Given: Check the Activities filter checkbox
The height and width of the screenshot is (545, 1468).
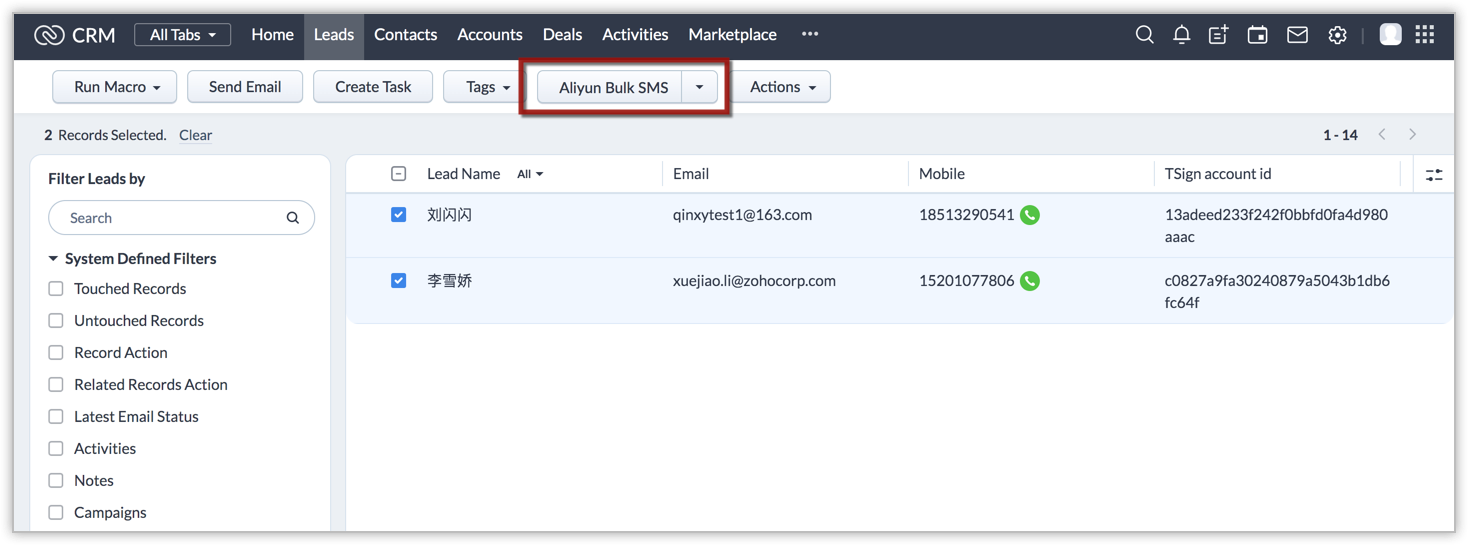Looking at the screenshot, I should click(56, 449).
